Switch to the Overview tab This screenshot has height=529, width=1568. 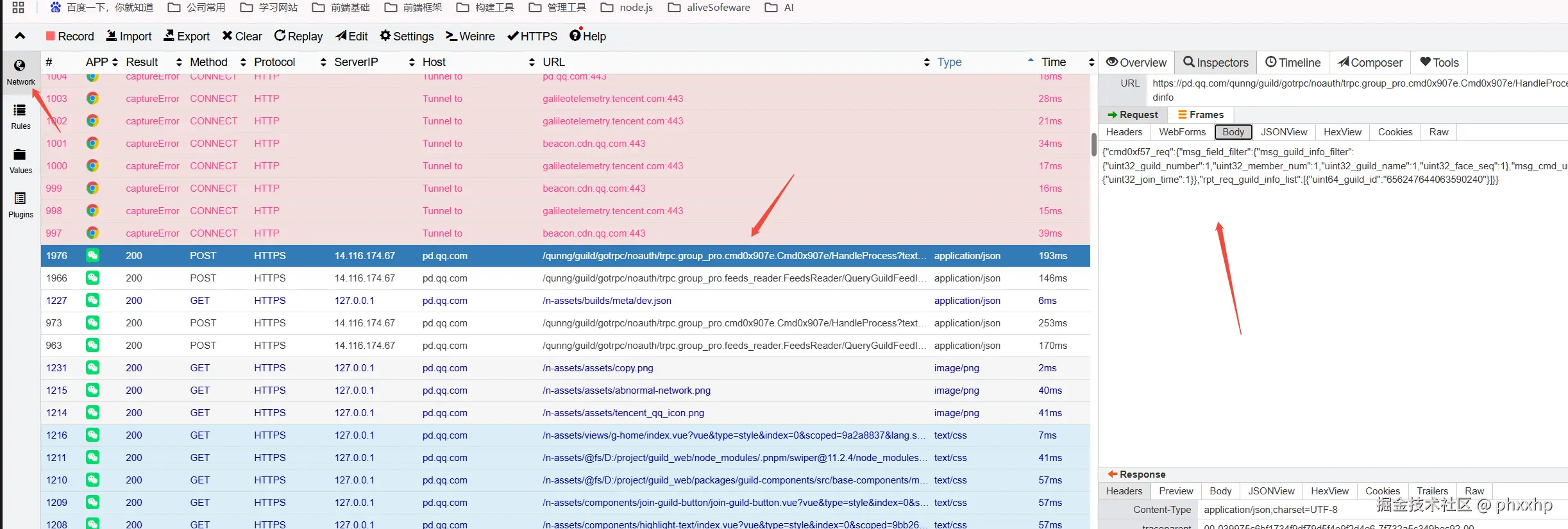(1136, 63)
